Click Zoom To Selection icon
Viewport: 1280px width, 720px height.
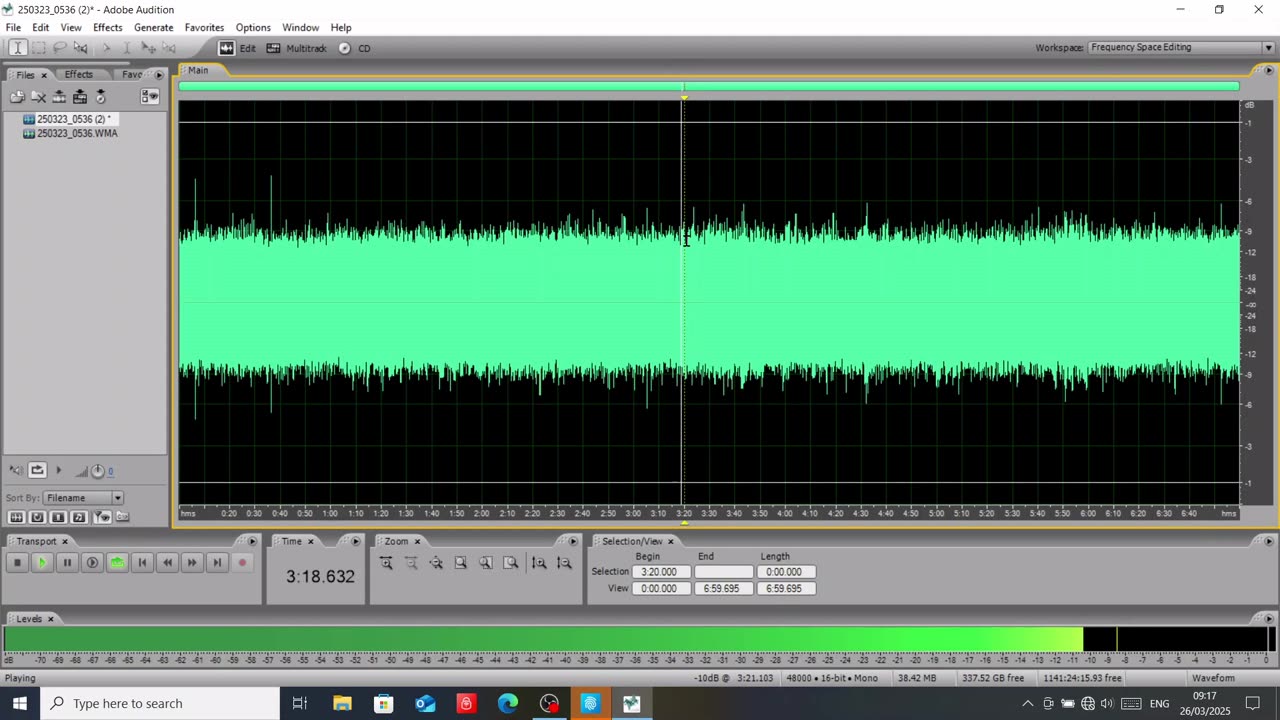click(461, 563)
